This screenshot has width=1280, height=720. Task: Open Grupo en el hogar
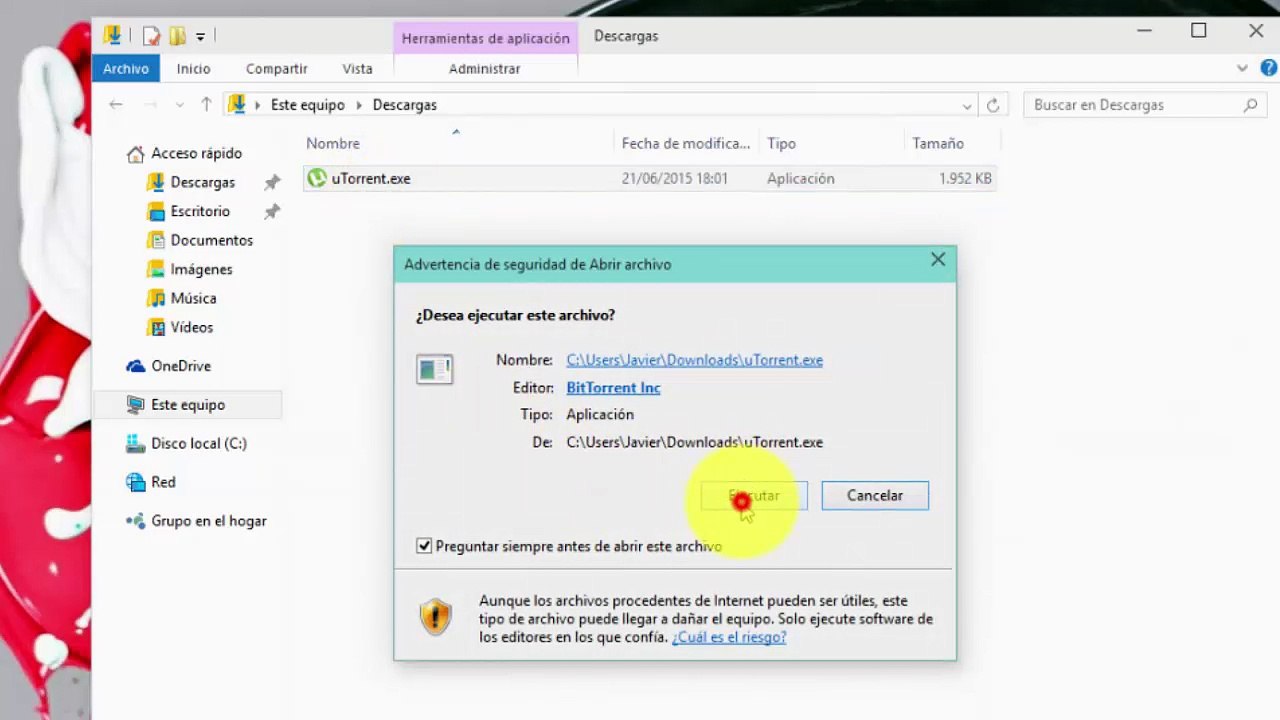click(208, 522)
